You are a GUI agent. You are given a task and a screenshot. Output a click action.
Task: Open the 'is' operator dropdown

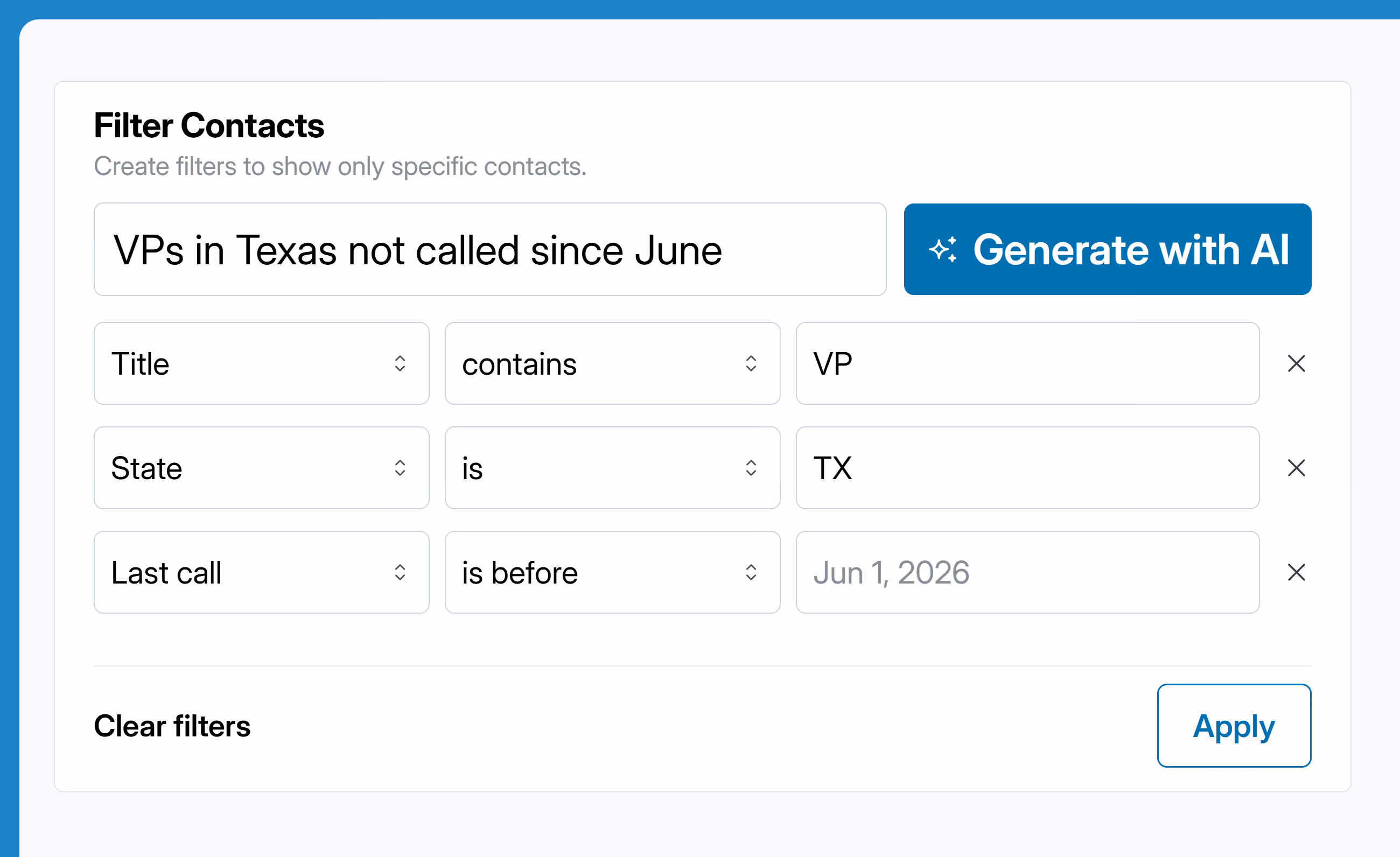(613, 468)
